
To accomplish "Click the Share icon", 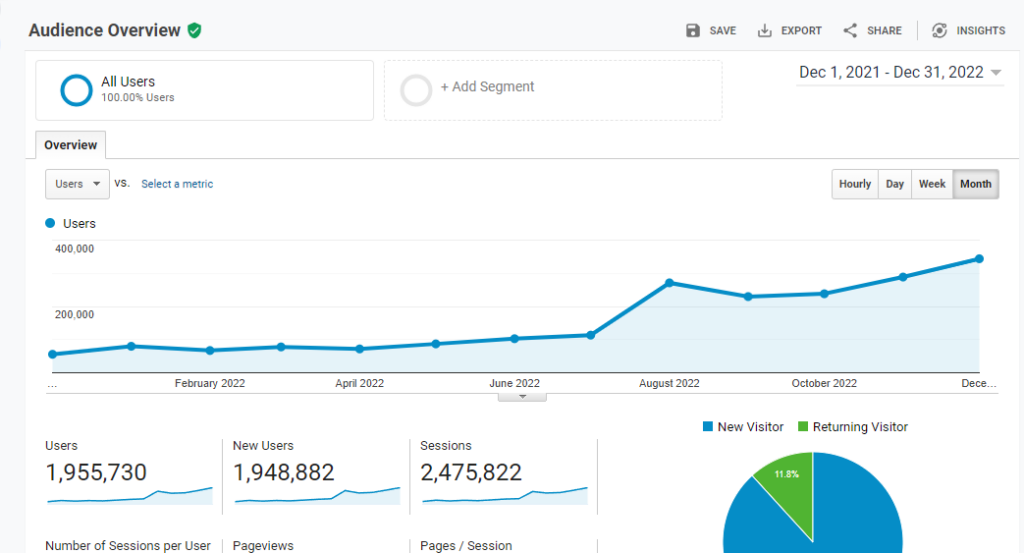I will 850,31.
